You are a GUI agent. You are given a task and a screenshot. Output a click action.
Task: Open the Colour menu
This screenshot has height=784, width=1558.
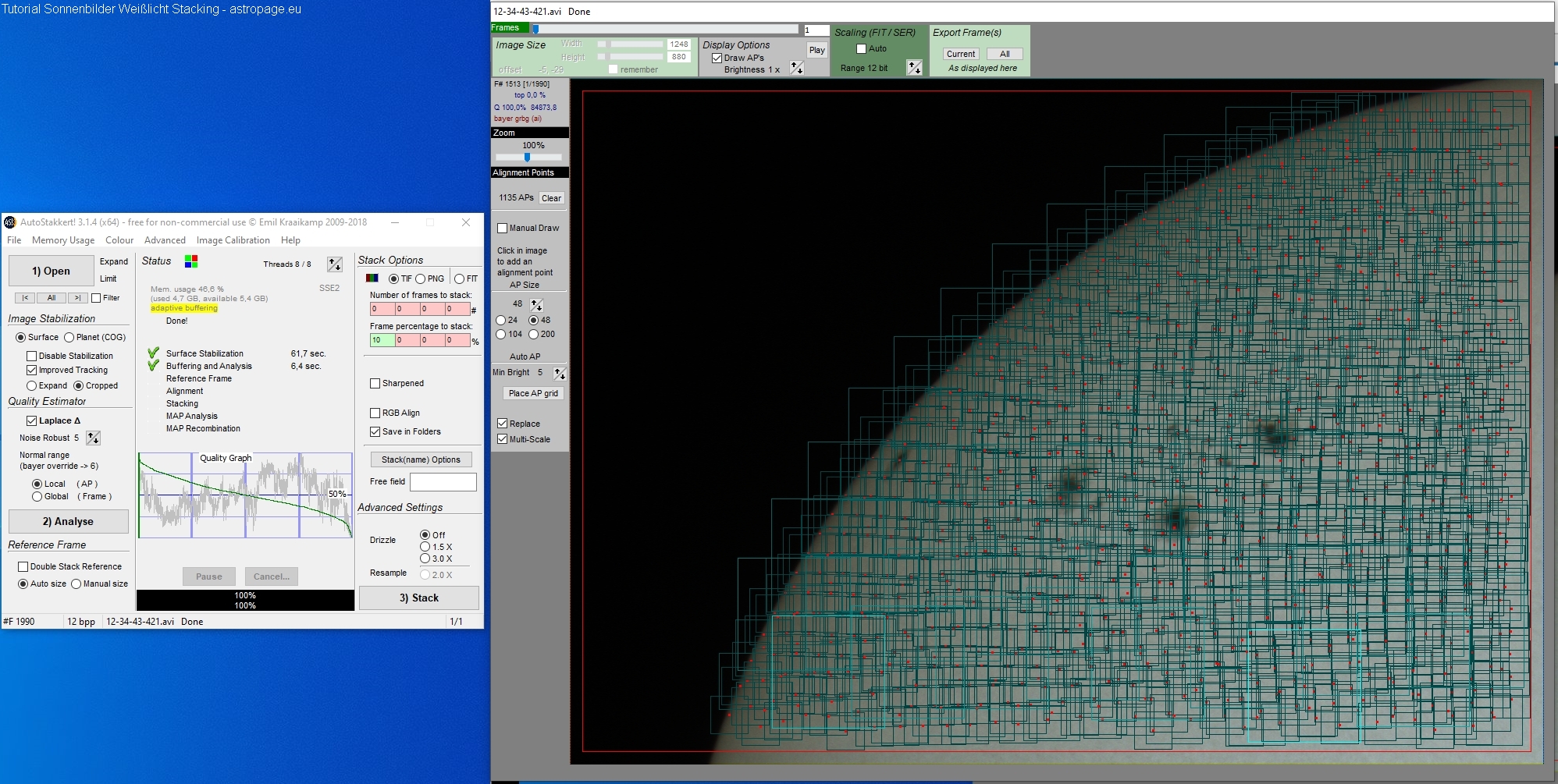(x=119, y=240)
